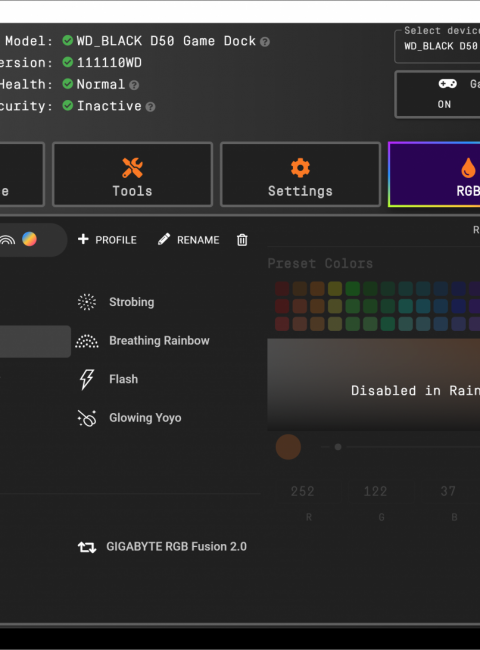This screenshot has width=480, height=650.
Task: Click the orange wrench Tools icon
Action: pos(132,168)
